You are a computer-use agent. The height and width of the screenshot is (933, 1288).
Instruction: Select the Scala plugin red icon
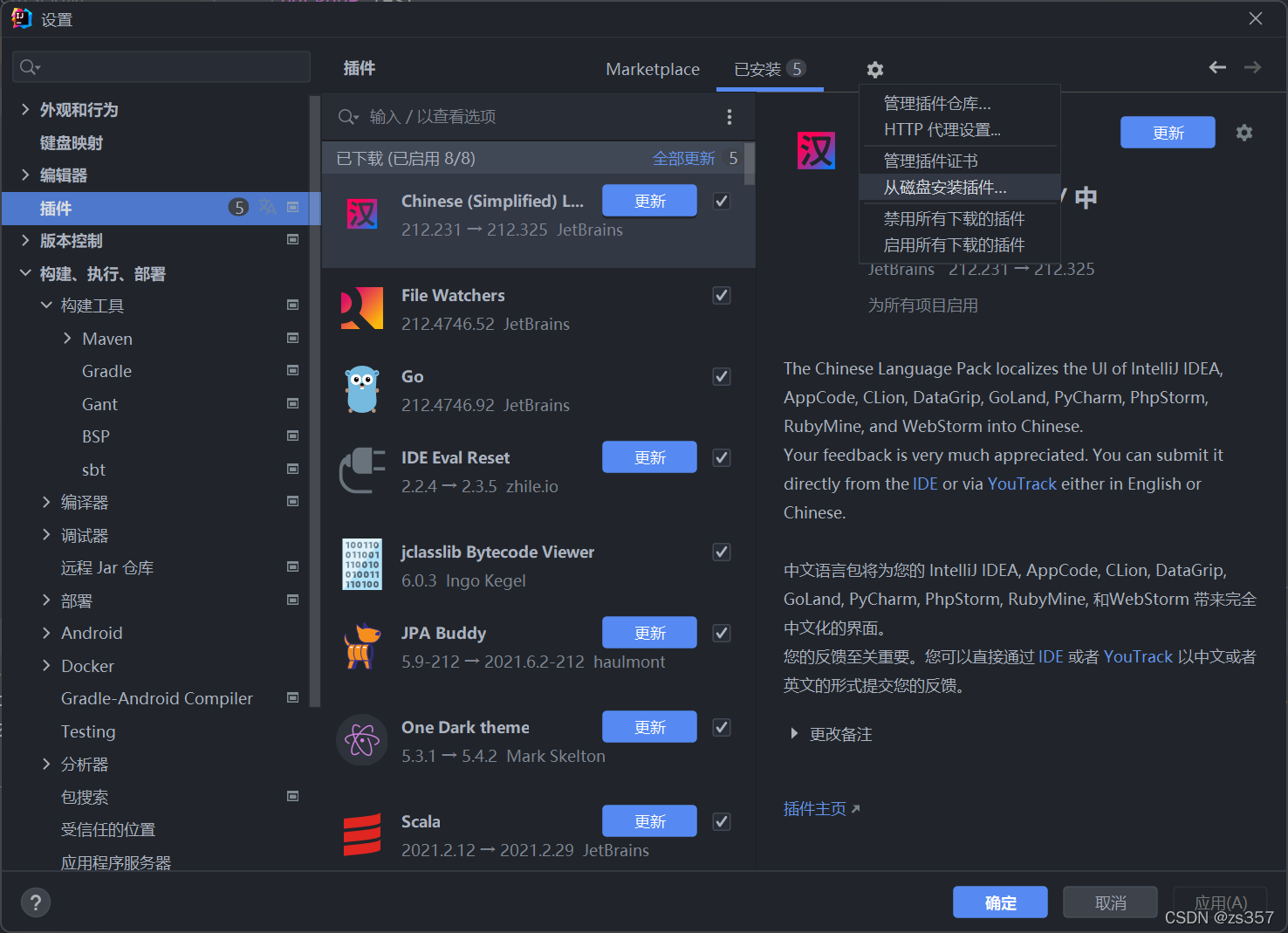[362, 834]
